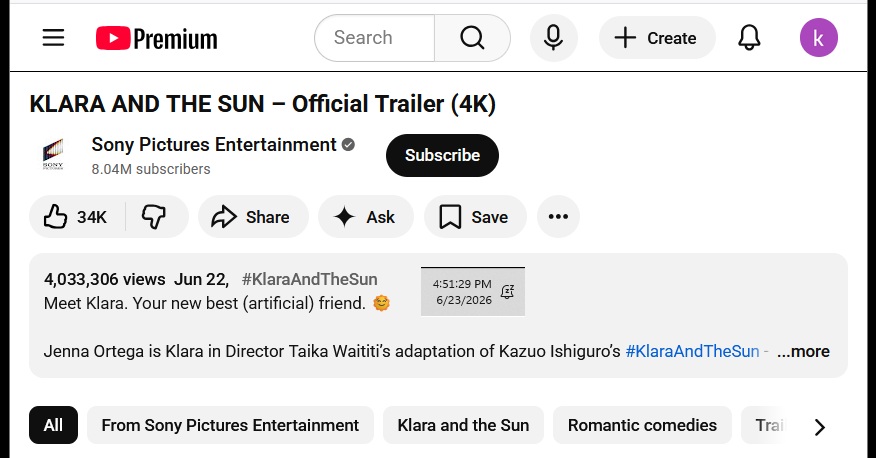Open the notifications bell
Viewport: 876px width, 458px height.
click(x=749, y=38)
